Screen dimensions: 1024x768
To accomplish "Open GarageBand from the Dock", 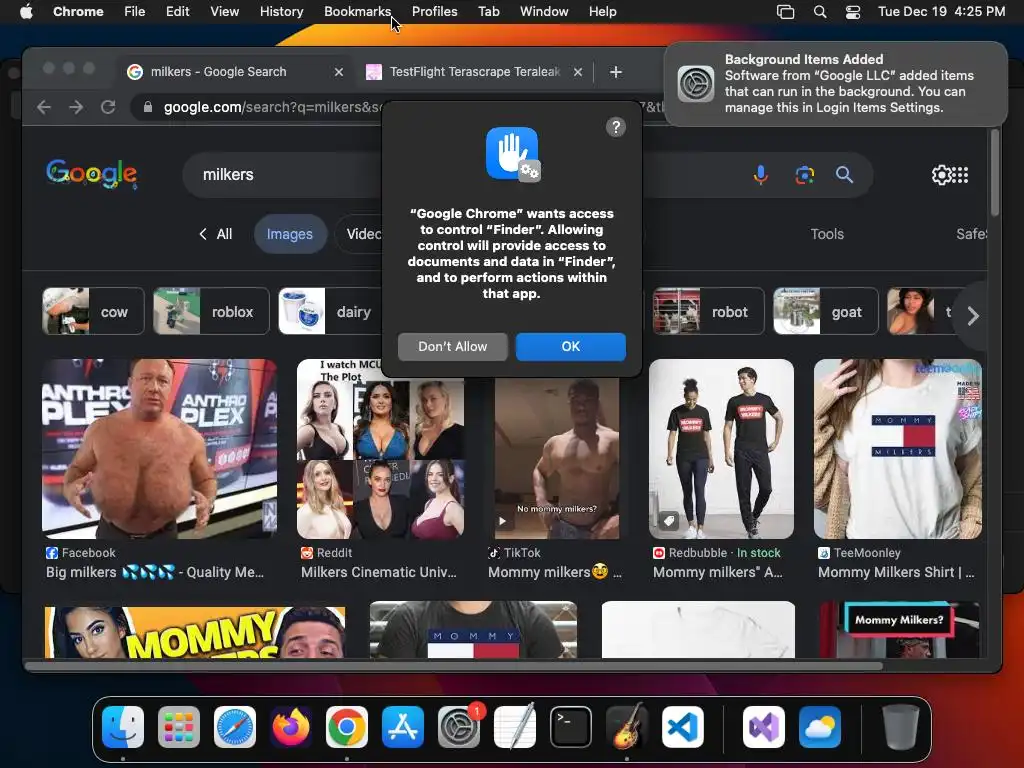I will (627, 726).
